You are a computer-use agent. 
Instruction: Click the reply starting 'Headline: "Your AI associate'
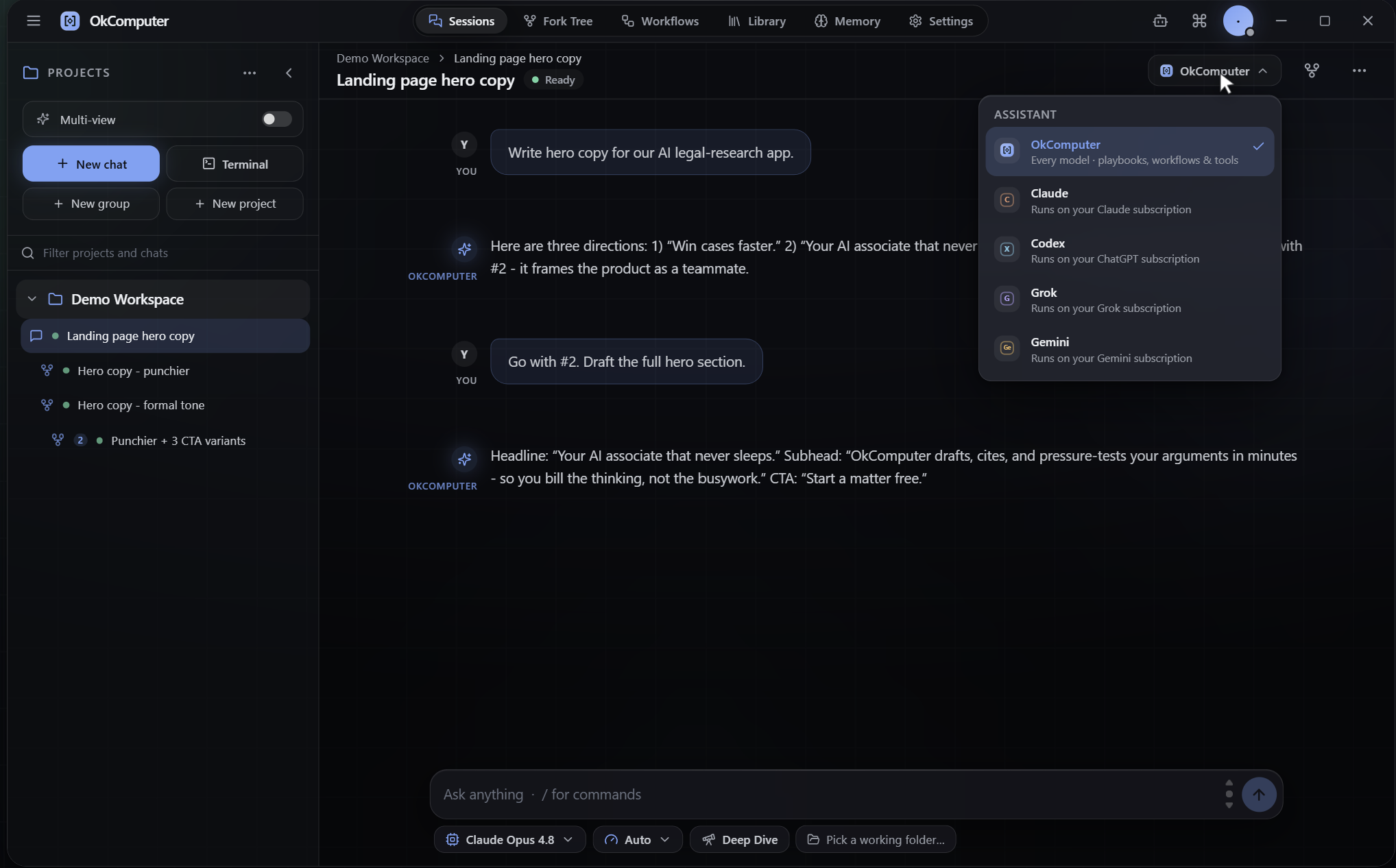(x=893, y=467)
